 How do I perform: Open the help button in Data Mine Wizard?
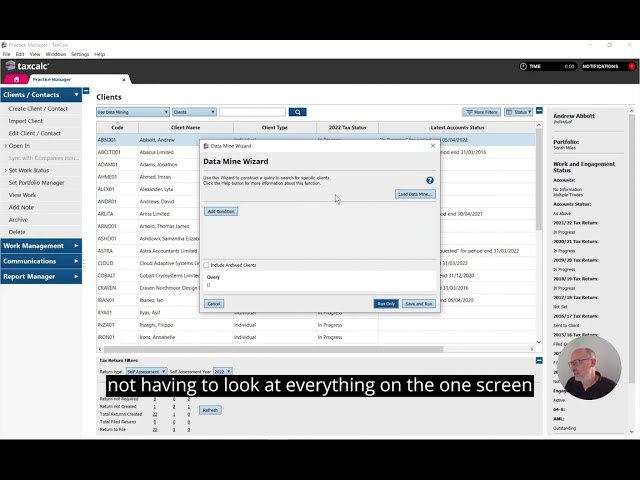pyautogui.click(x=429, y=180)
